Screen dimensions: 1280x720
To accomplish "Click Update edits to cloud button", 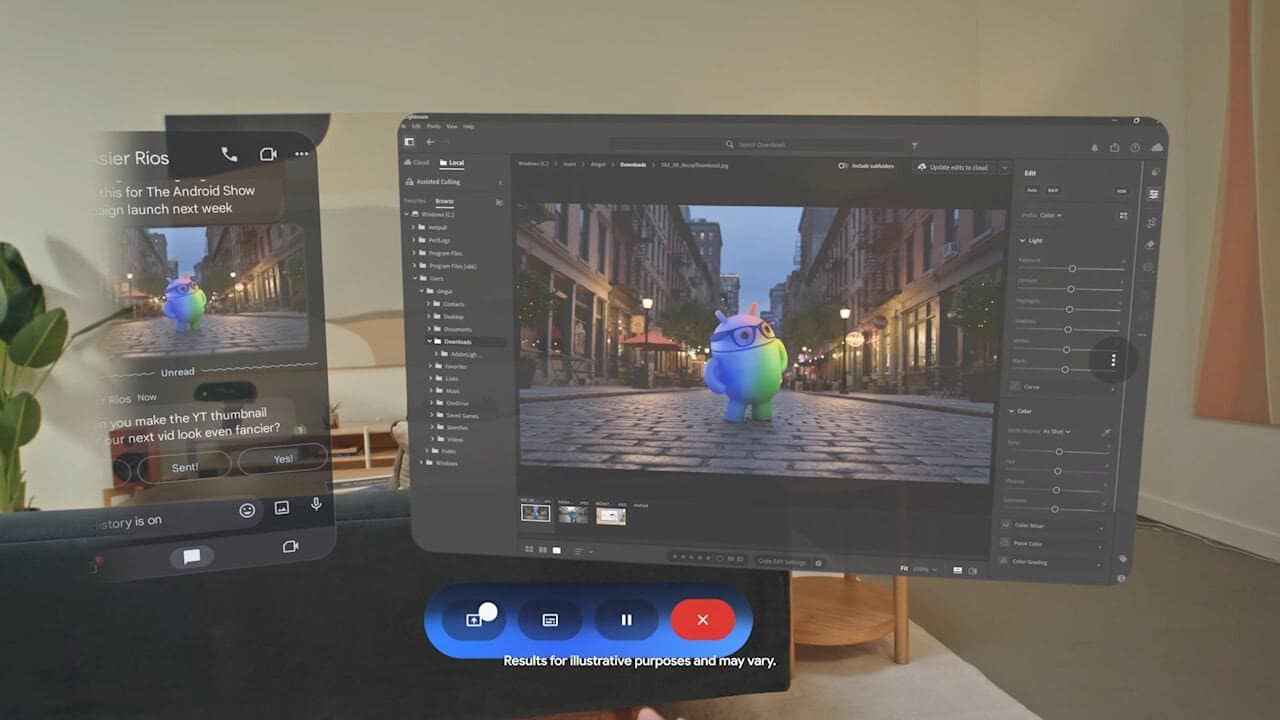I will (x=954, y=167).
